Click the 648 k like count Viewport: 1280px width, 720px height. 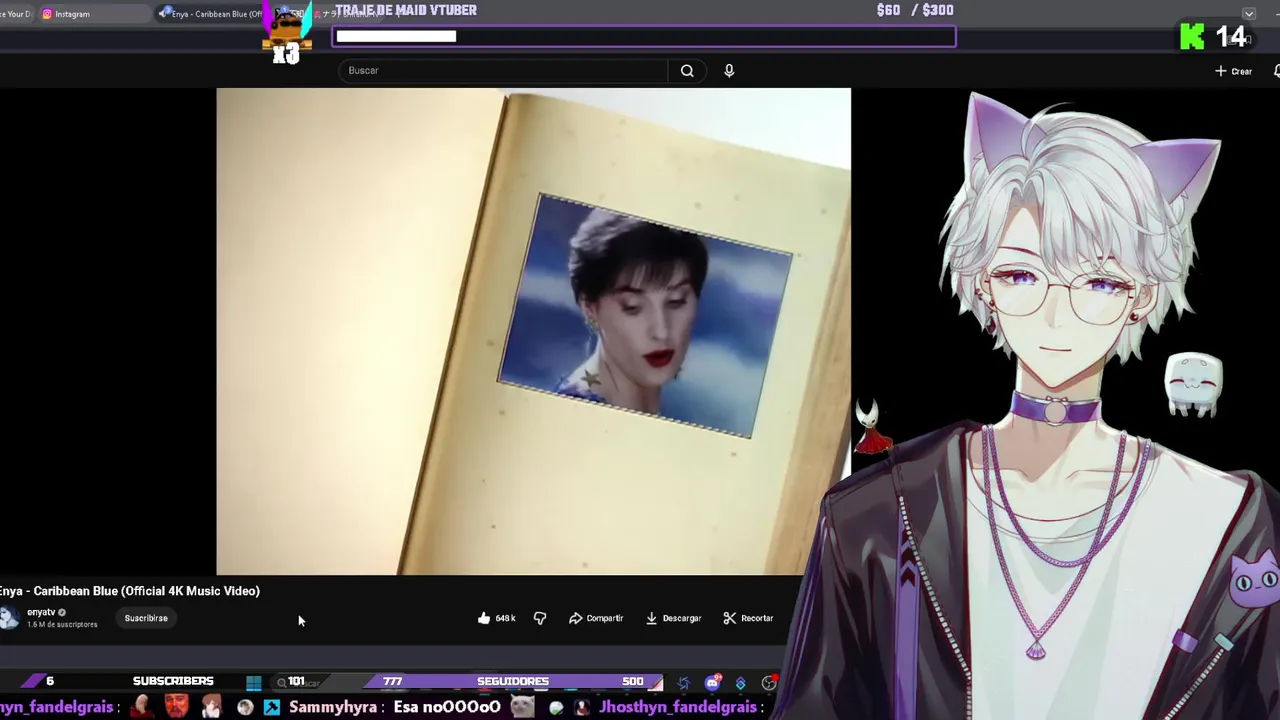[x=505, y=618]
